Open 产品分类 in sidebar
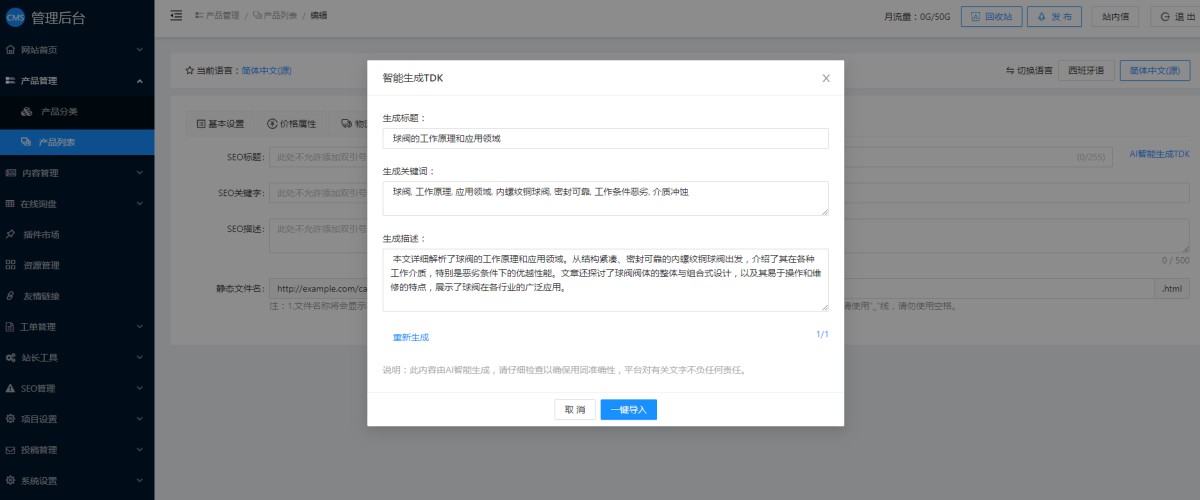This screenshot has width=1200, height=500. tap(59, 111)
